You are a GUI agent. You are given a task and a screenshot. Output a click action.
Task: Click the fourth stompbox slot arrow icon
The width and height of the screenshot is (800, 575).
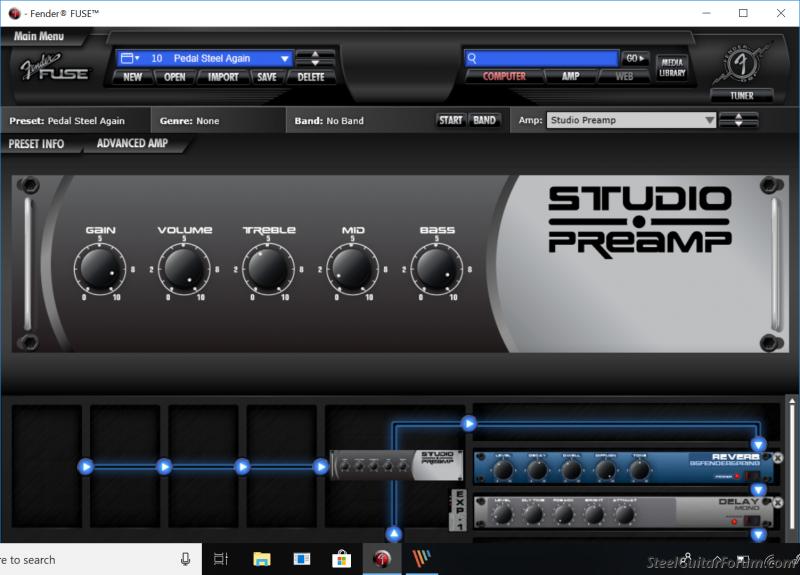[320, 467]
